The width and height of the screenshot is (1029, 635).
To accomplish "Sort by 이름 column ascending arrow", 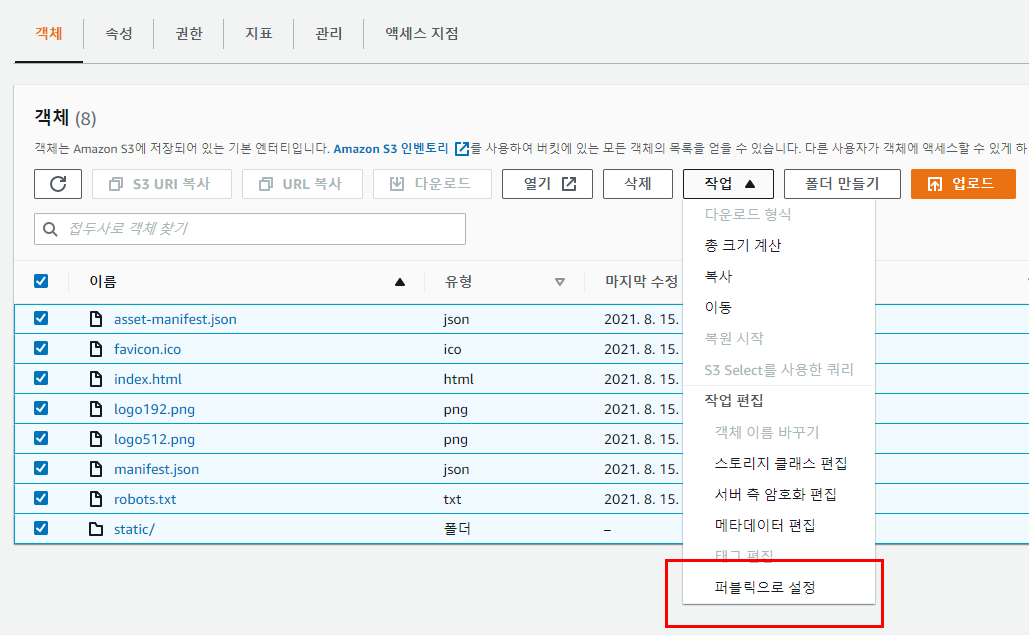I will tap(400, 282).
